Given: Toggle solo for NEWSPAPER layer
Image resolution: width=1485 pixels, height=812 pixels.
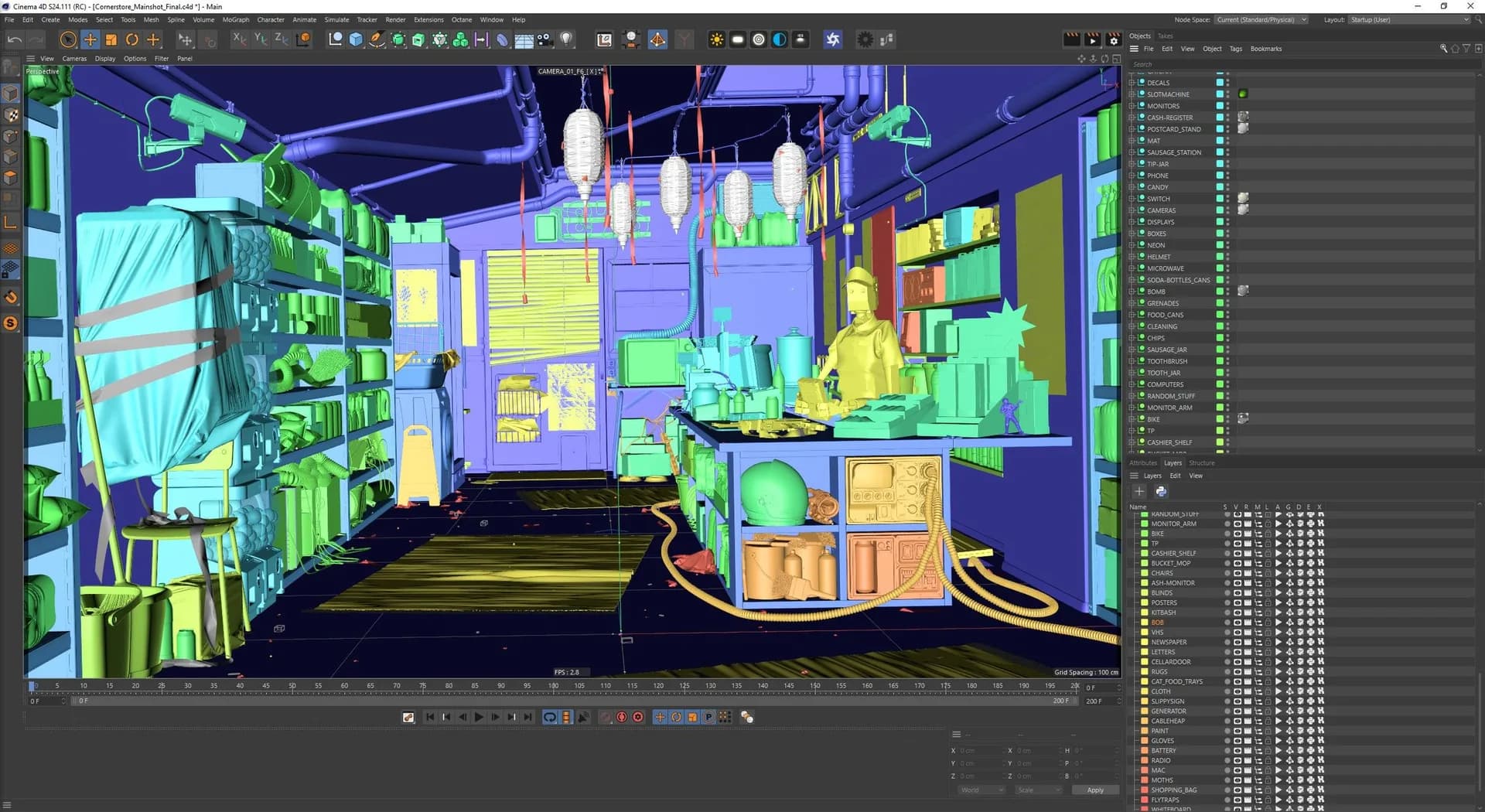Looking at the screenshot, I should (1227, 643).
